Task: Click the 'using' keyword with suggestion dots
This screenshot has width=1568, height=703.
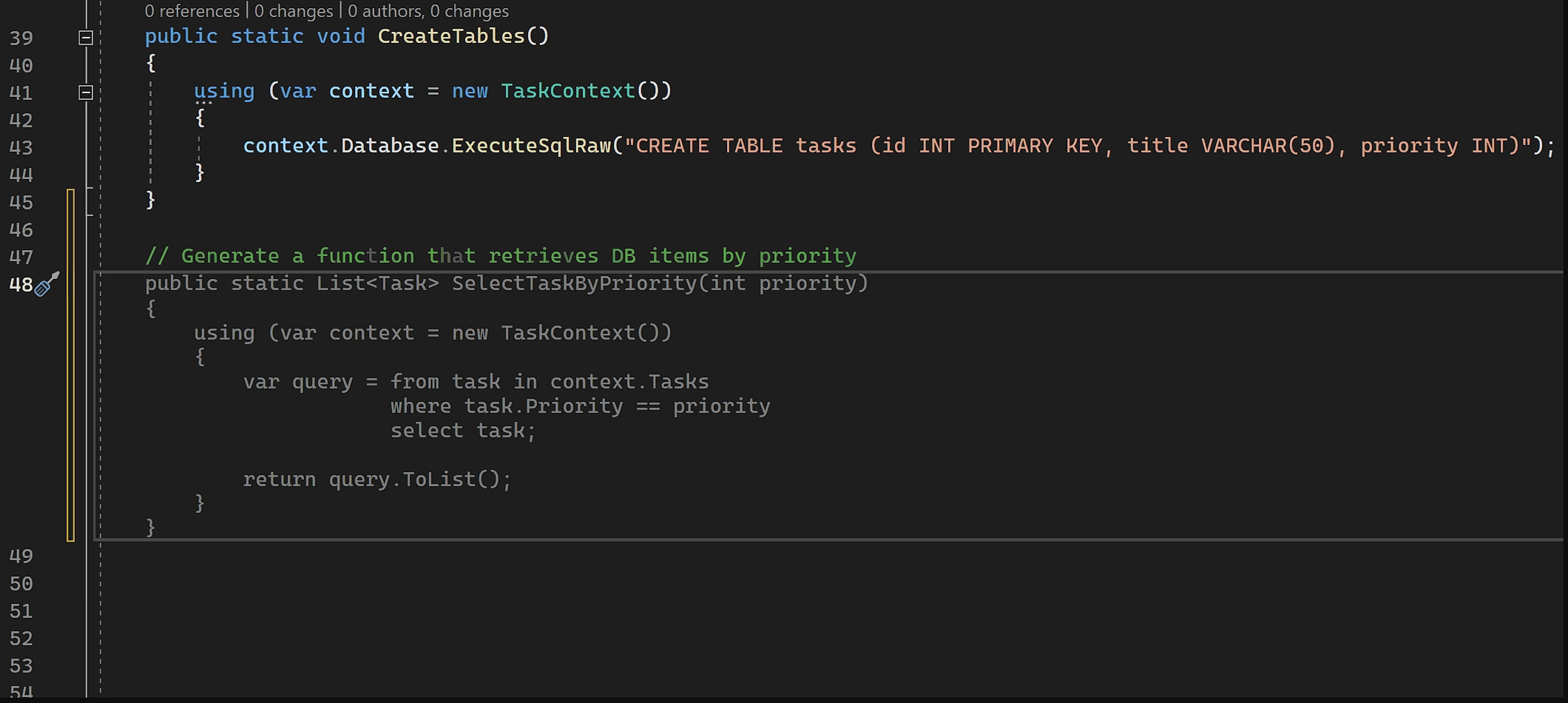Action: [x=223, y=91]
